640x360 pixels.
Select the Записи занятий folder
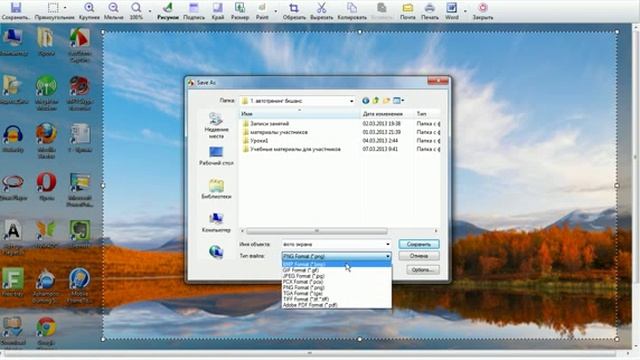pyautogui.click(x=270, y=123)
